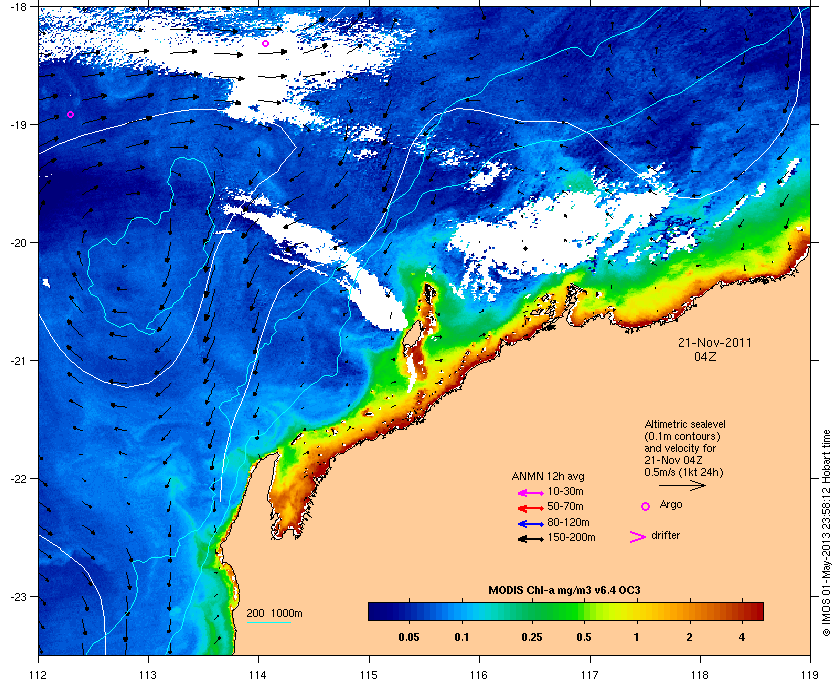The width and height of the screenshot is (840, 680).
Task: Click the blue 80-120m legend arrow
Action: (531, 524)
